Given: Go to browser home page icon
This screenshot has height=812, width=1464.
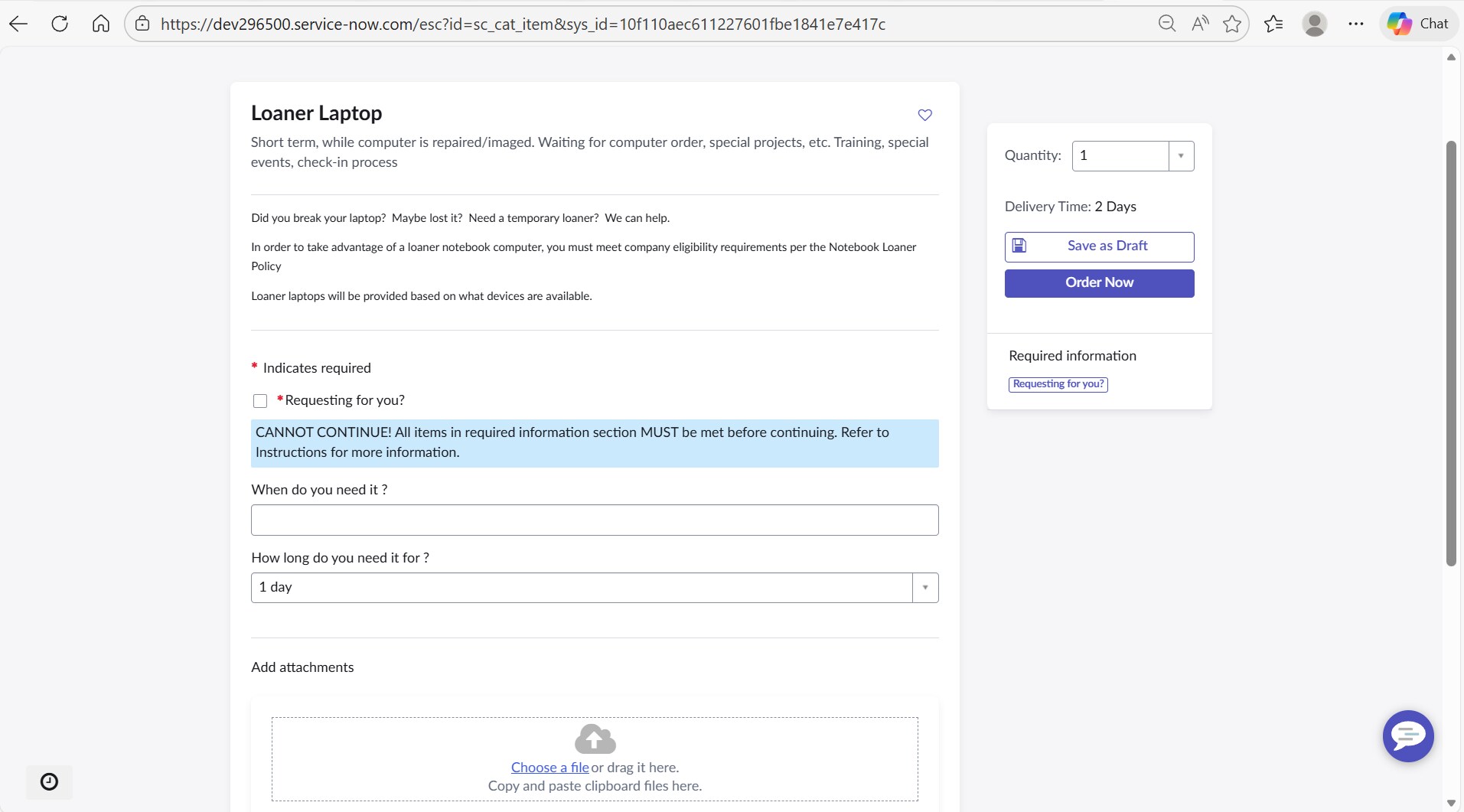Looking at the screenshot, I should (101, 24).
